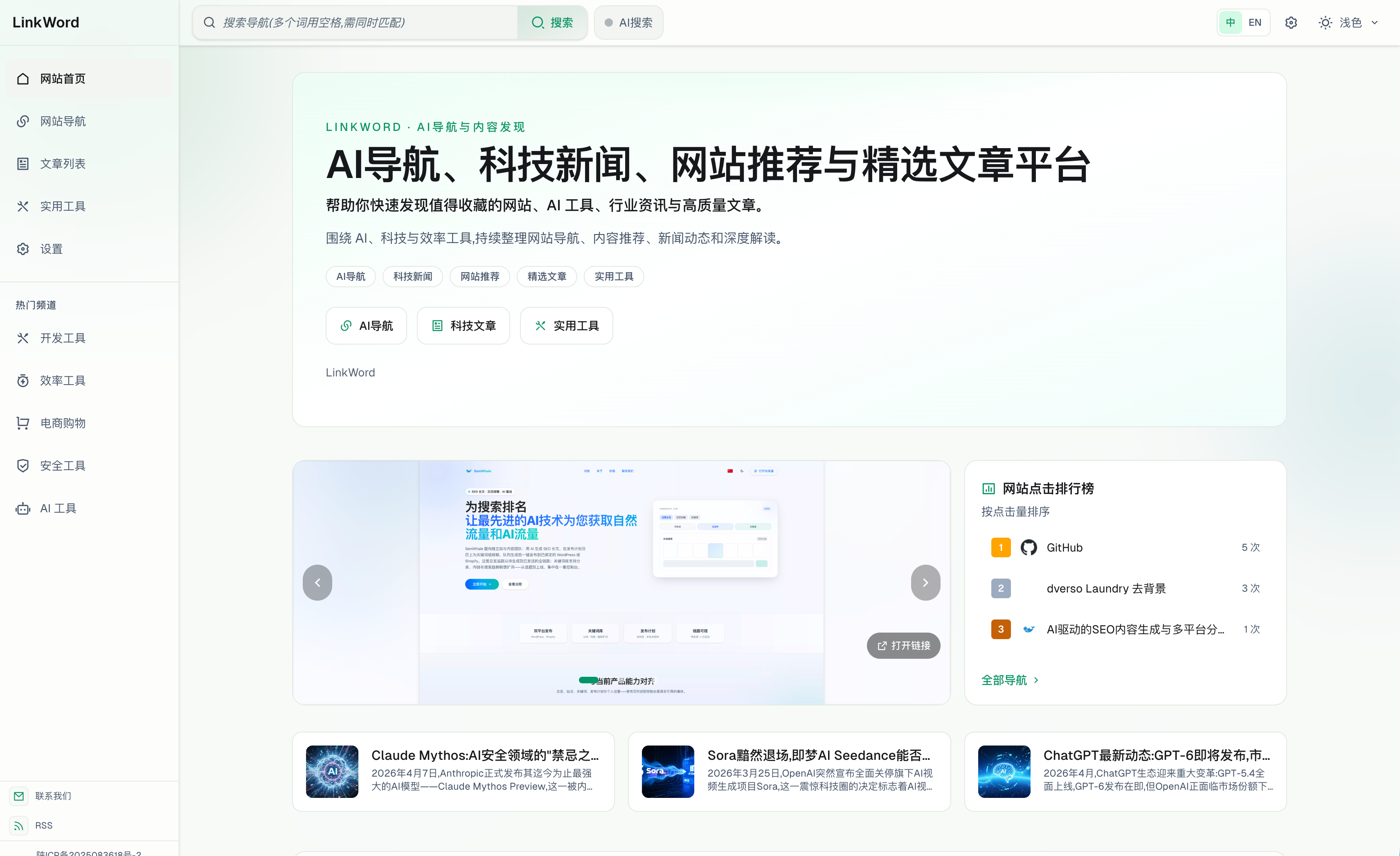This screenshot has height=856, width=1400.
Task: Click the gear icon beside 设置 in sidebar
Action: tap(23, 249)
